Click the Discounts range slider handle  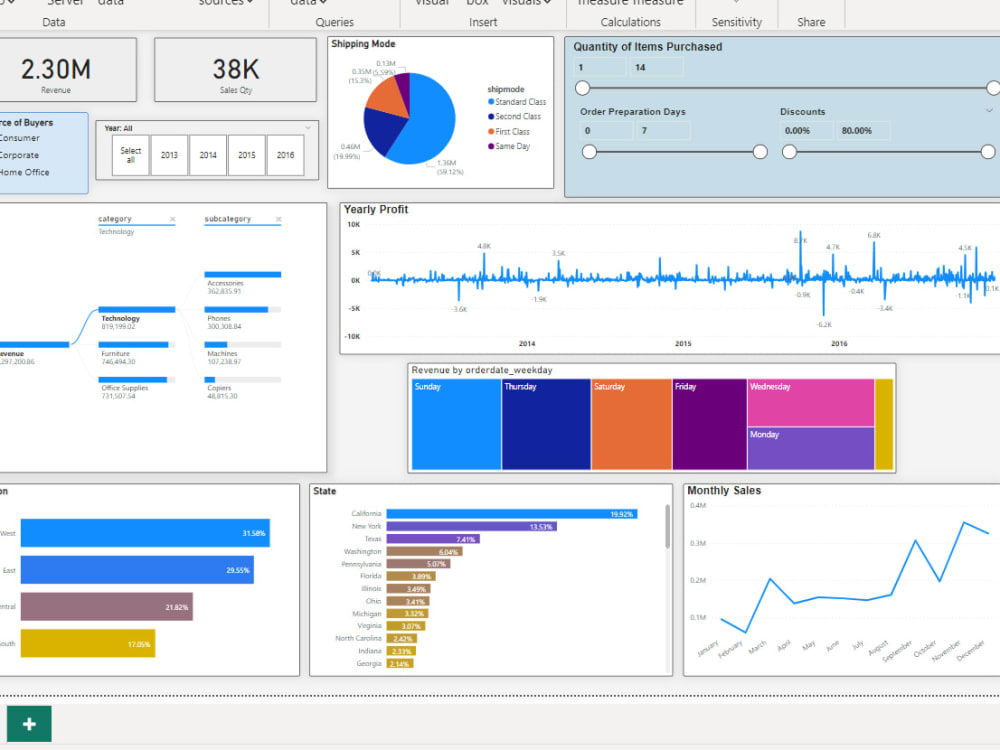click(790, 152)
